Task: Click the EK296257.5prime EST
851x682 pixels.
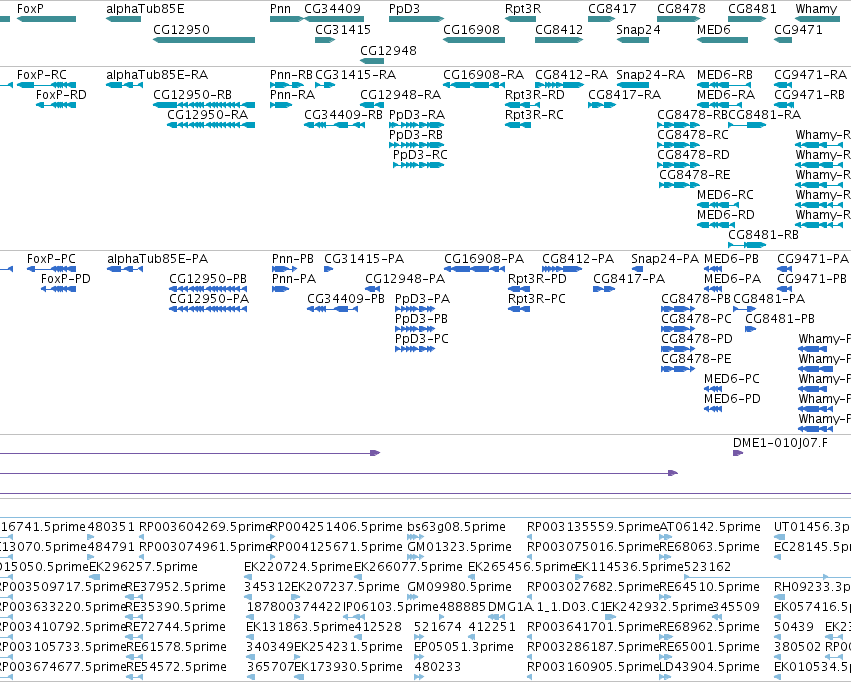Action: click(94, 577)
